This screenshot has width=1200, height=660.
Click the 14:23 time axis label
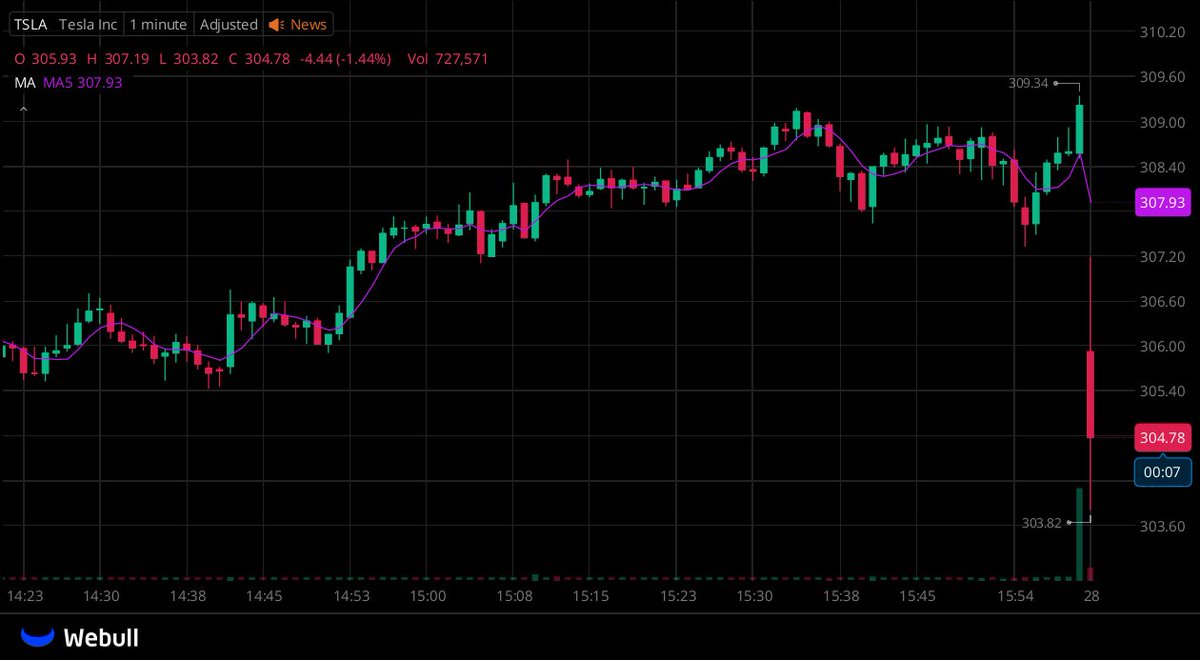click(25, 595)
